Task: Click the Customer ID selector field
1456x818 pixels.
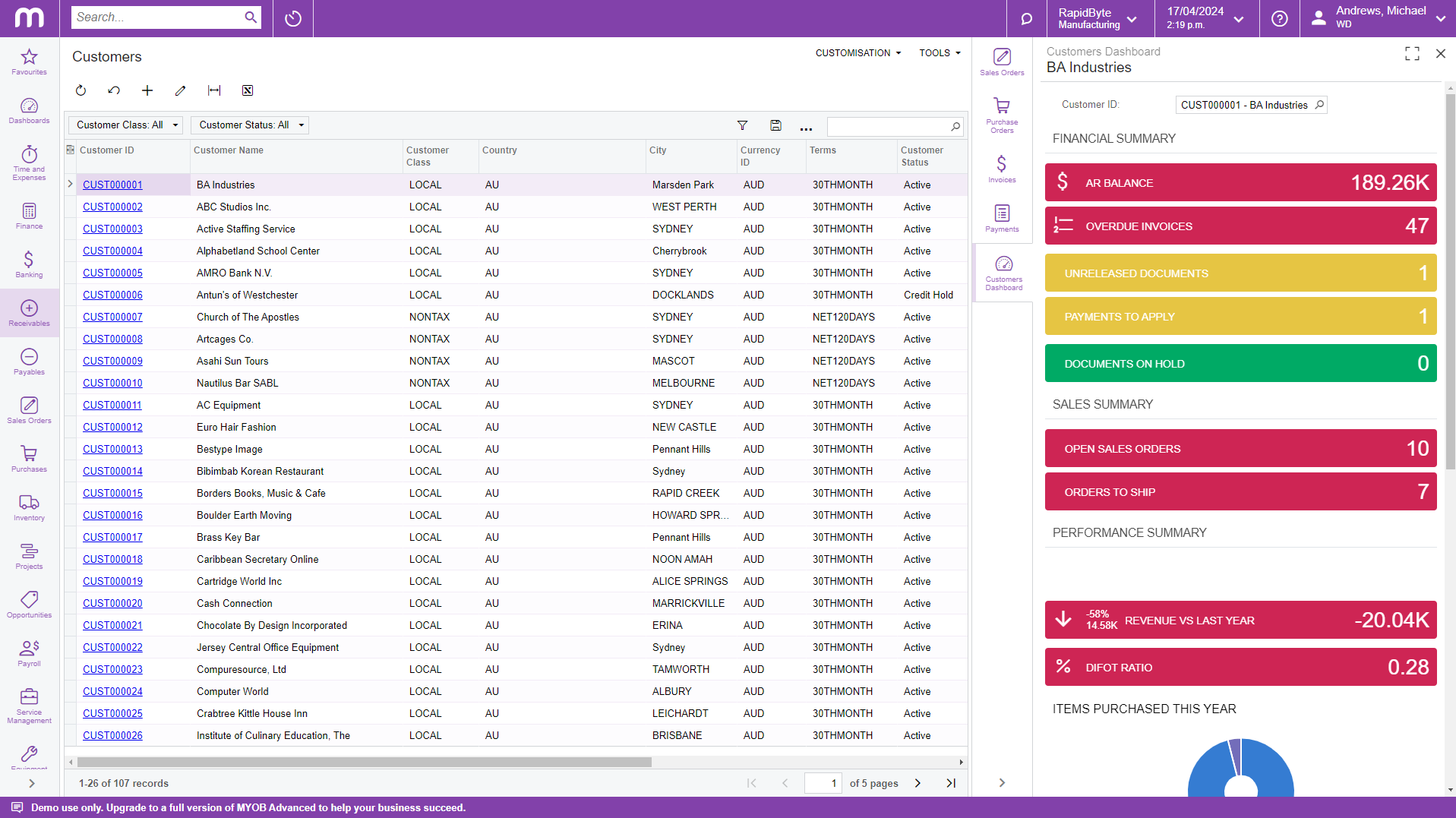Action: click(1250, 105)
